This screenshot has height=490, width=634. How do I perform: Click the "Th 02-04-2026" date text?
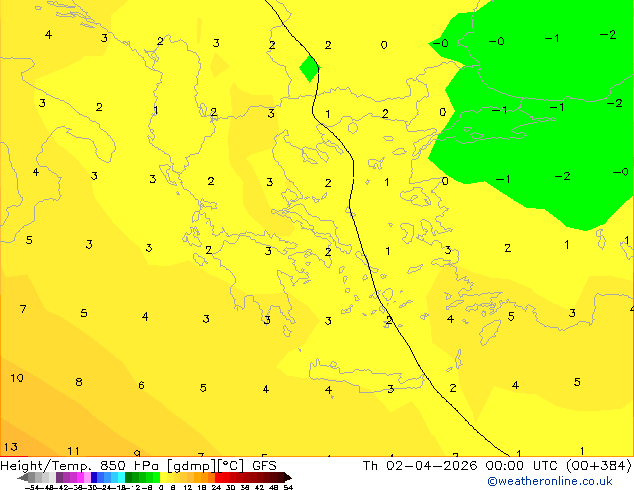click(420, 466)
